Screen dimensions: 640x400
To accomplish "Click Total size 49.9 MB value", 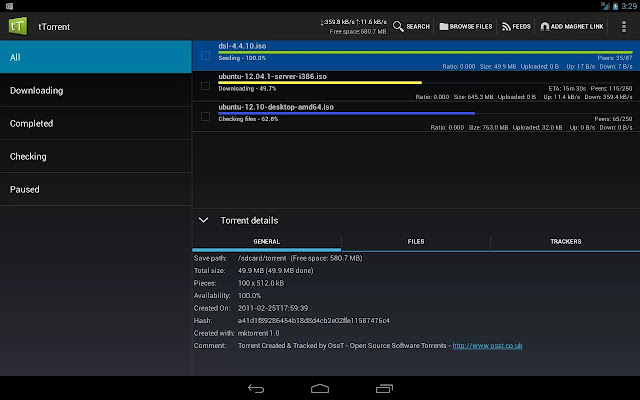I will [276, 271].
